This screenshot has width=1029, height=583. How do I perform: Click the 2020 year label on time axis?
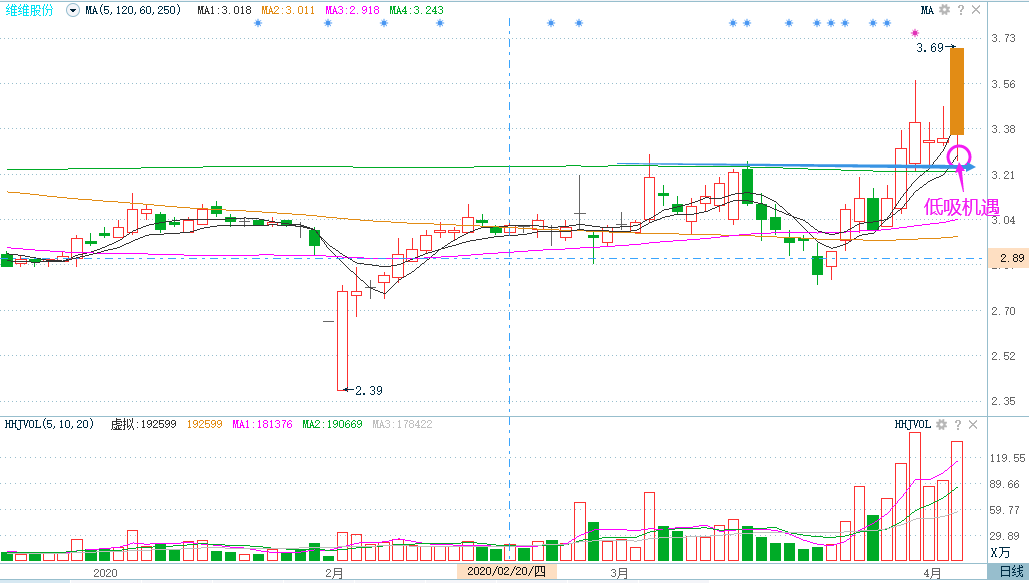(x=105, y=573)
